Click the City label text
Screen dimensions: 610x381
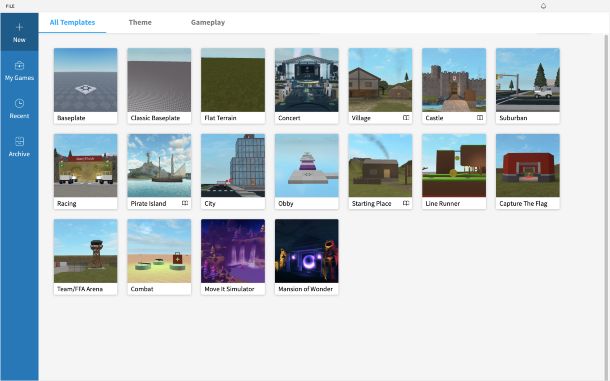210,204
